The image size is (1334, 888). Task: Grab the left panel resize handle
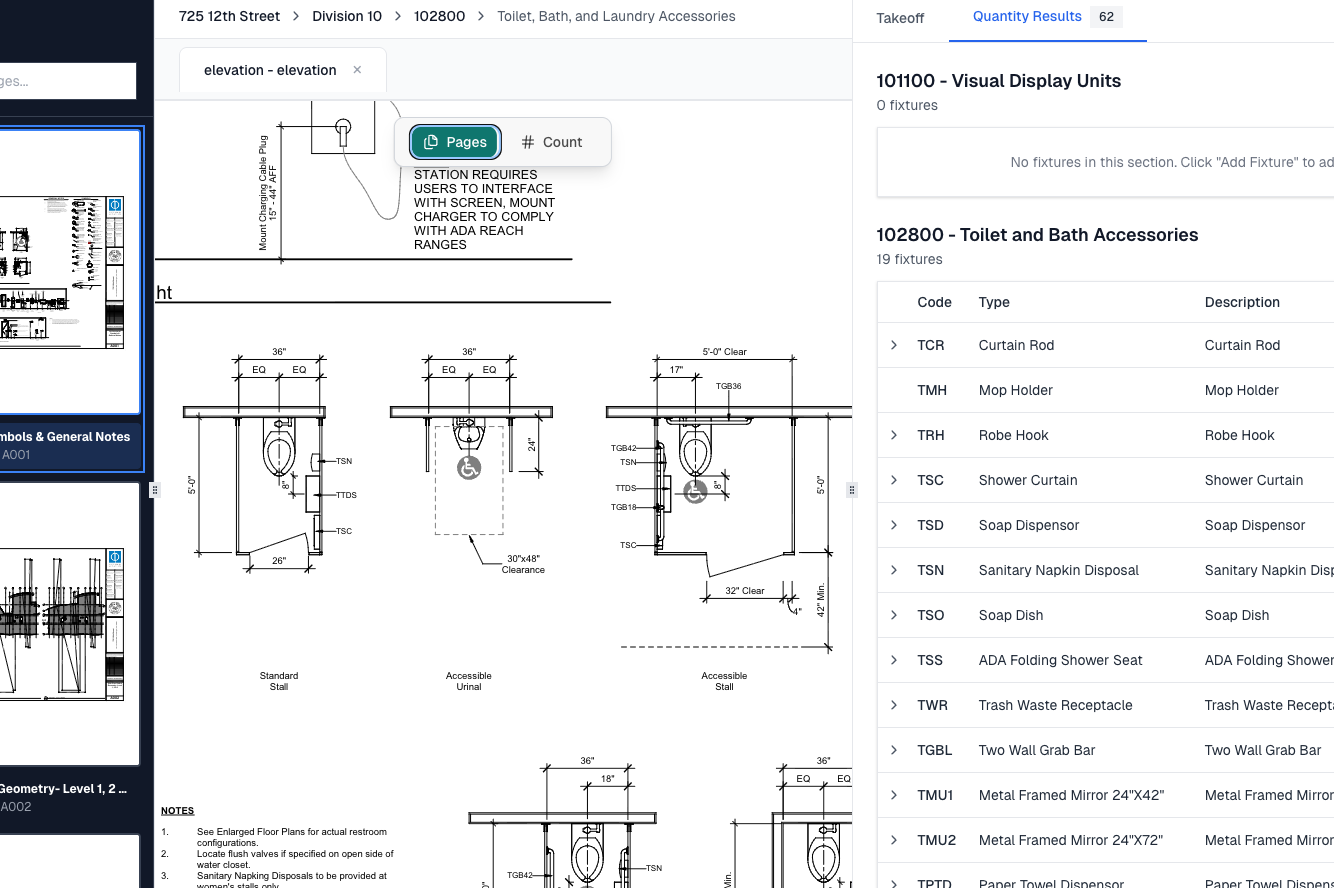pos(154,490)
